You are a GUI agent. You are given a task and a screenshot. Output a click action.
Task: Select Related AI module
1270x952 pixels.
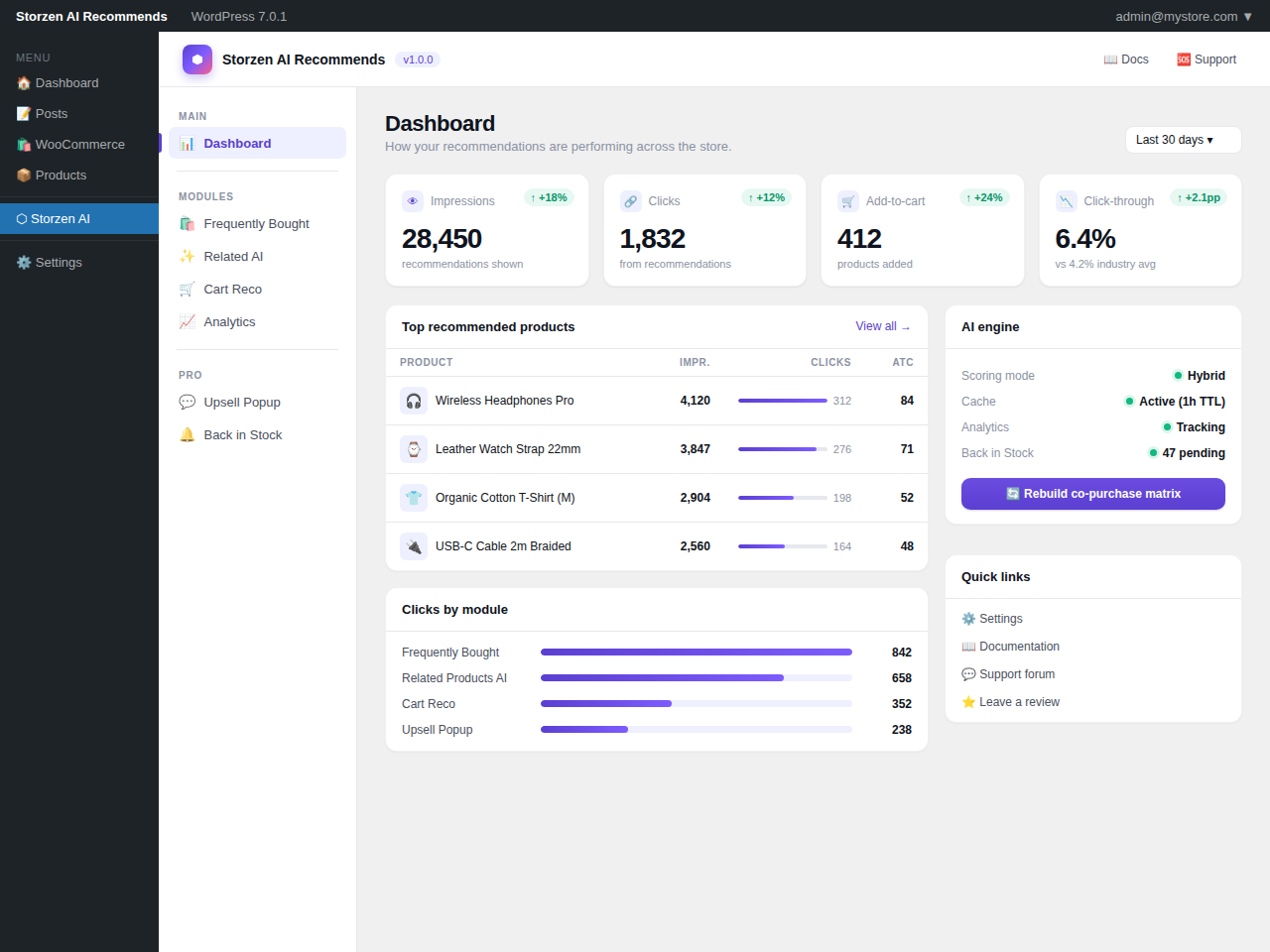point(257,257)
